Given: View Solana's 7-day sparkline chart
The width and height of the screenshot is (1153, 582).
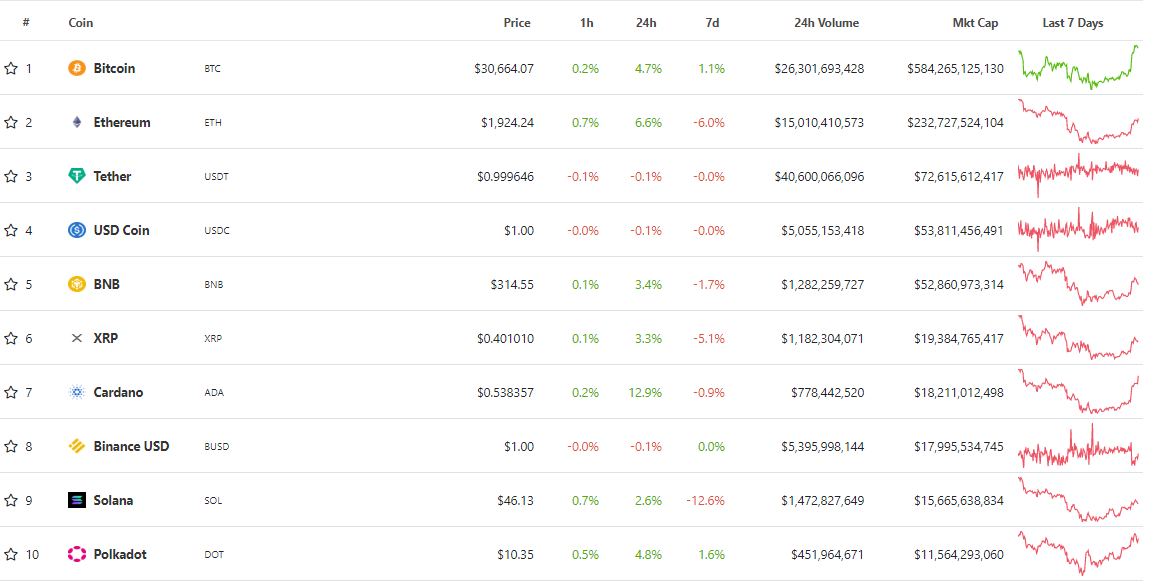Looking at the screenshot, I should point(1078,500).
